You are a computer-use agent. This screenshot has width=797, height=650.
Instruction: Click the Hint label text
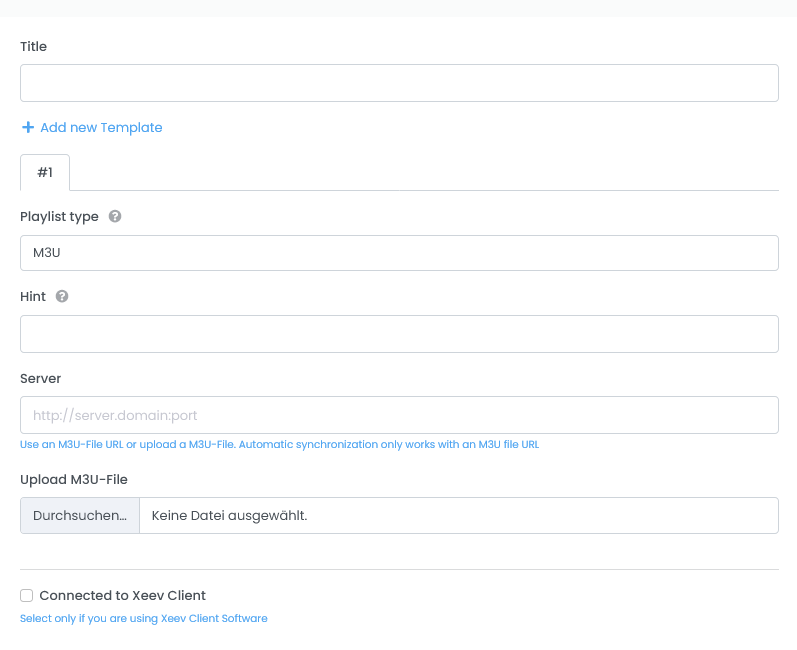tap(34, 297)
